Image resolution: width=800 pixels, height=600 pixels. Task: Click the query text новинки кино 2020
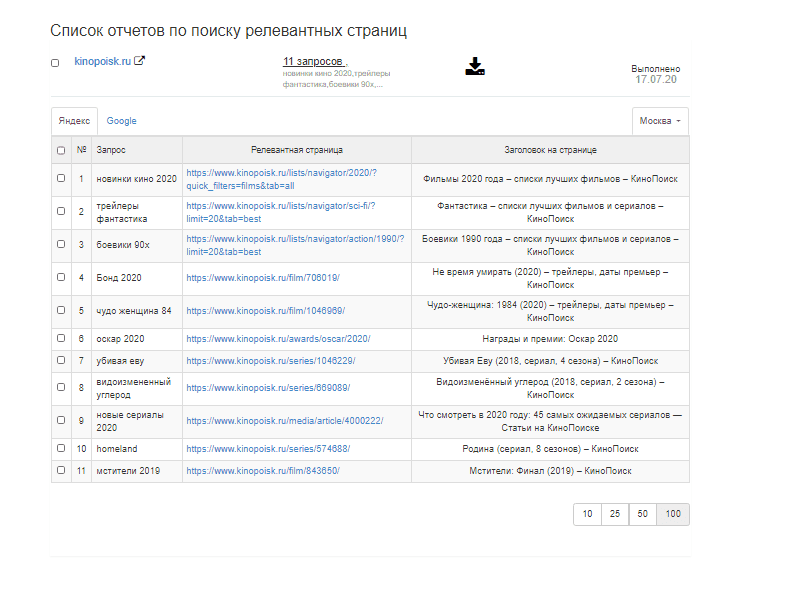coord(137,179)
